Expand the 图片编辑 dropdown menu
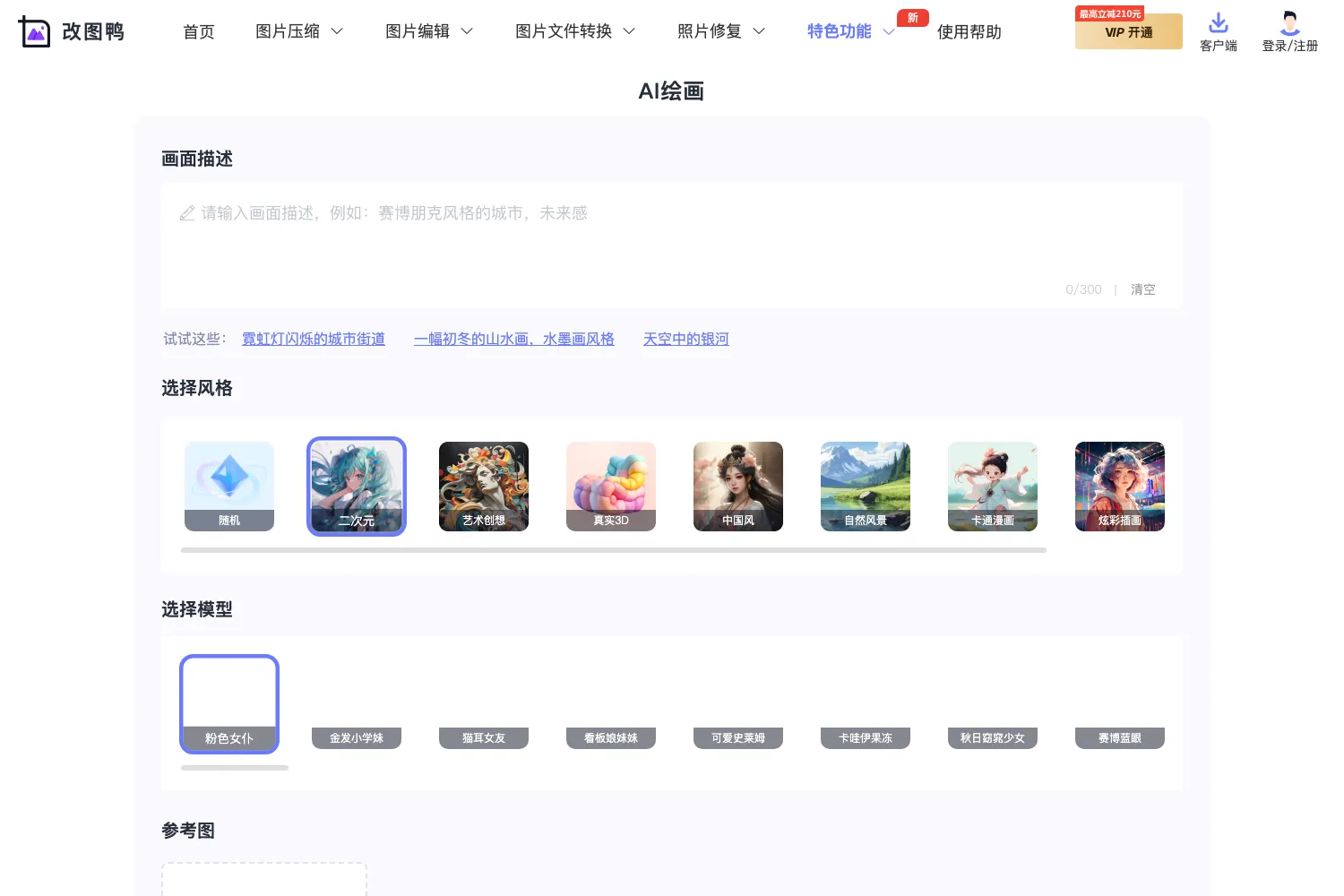The image size is (1344, 896). 429,31
